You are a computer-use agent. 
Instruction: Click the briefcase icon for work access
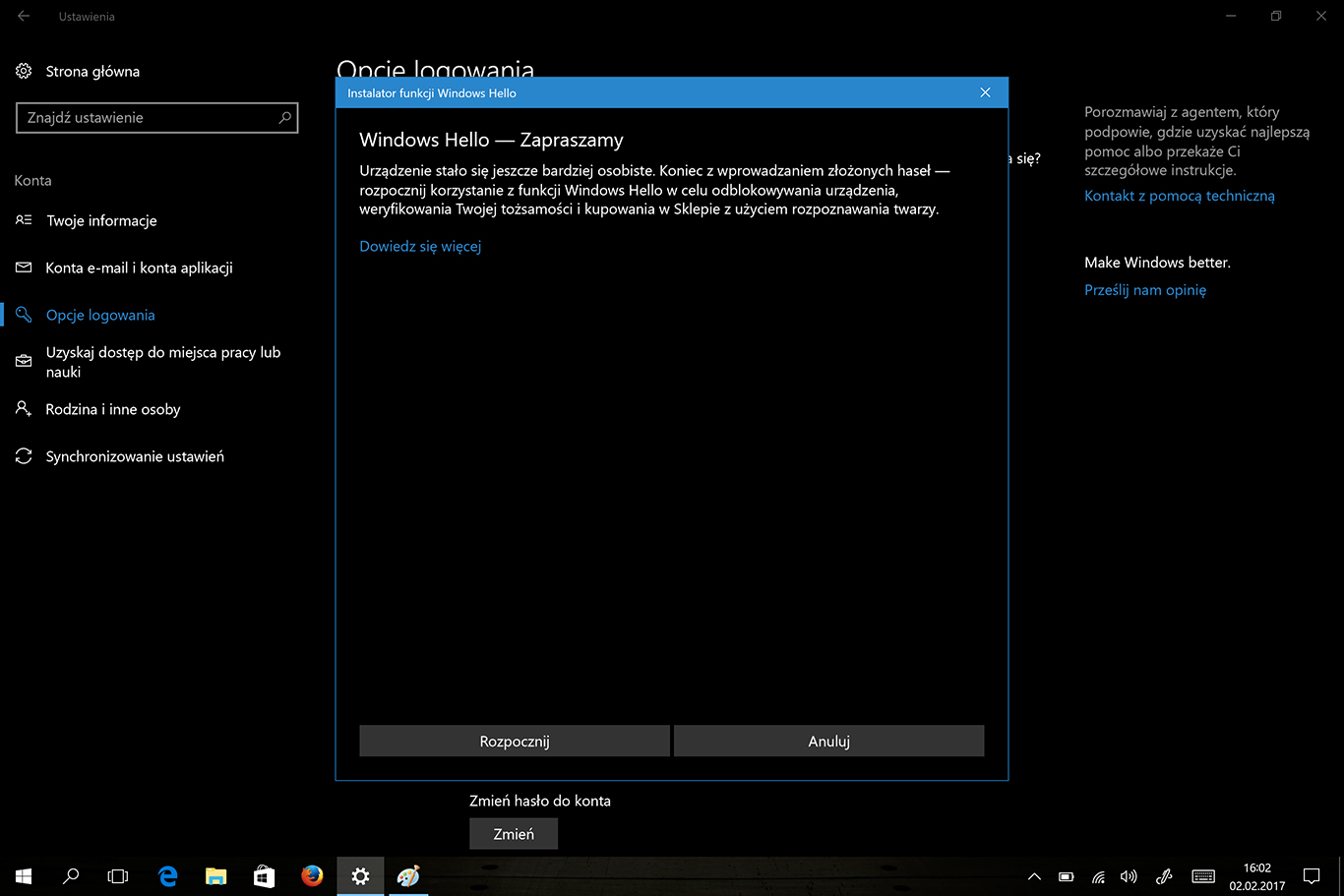[x=24, y=361]
